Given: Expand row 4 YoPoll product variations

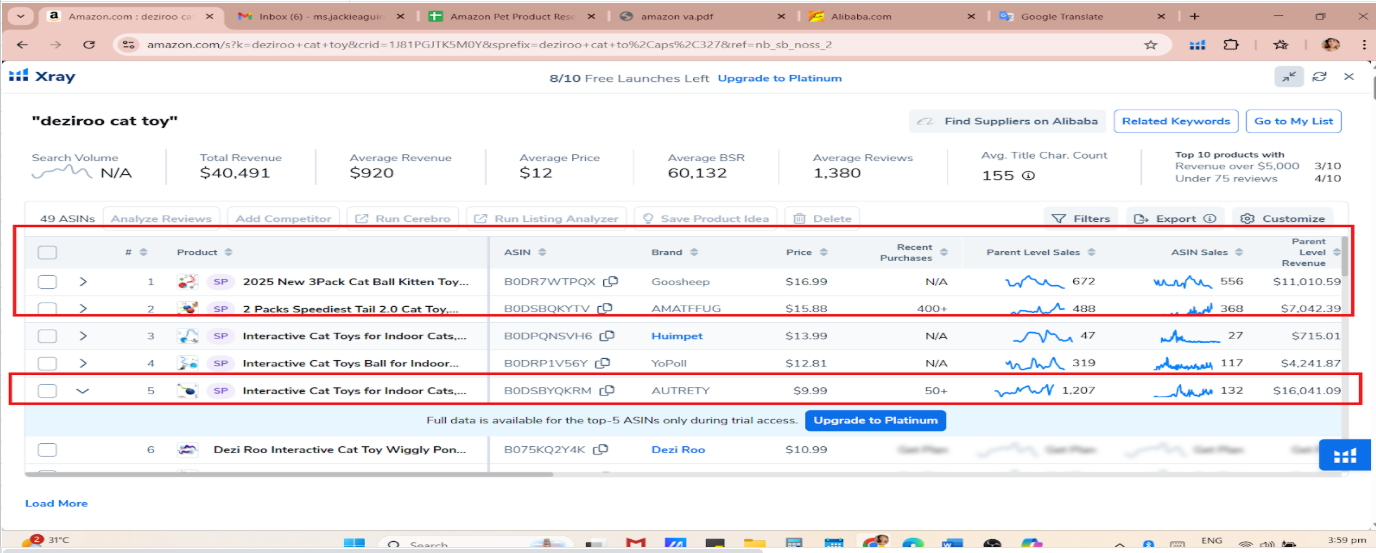Looking at the screenshot, I should pos(83,363).
